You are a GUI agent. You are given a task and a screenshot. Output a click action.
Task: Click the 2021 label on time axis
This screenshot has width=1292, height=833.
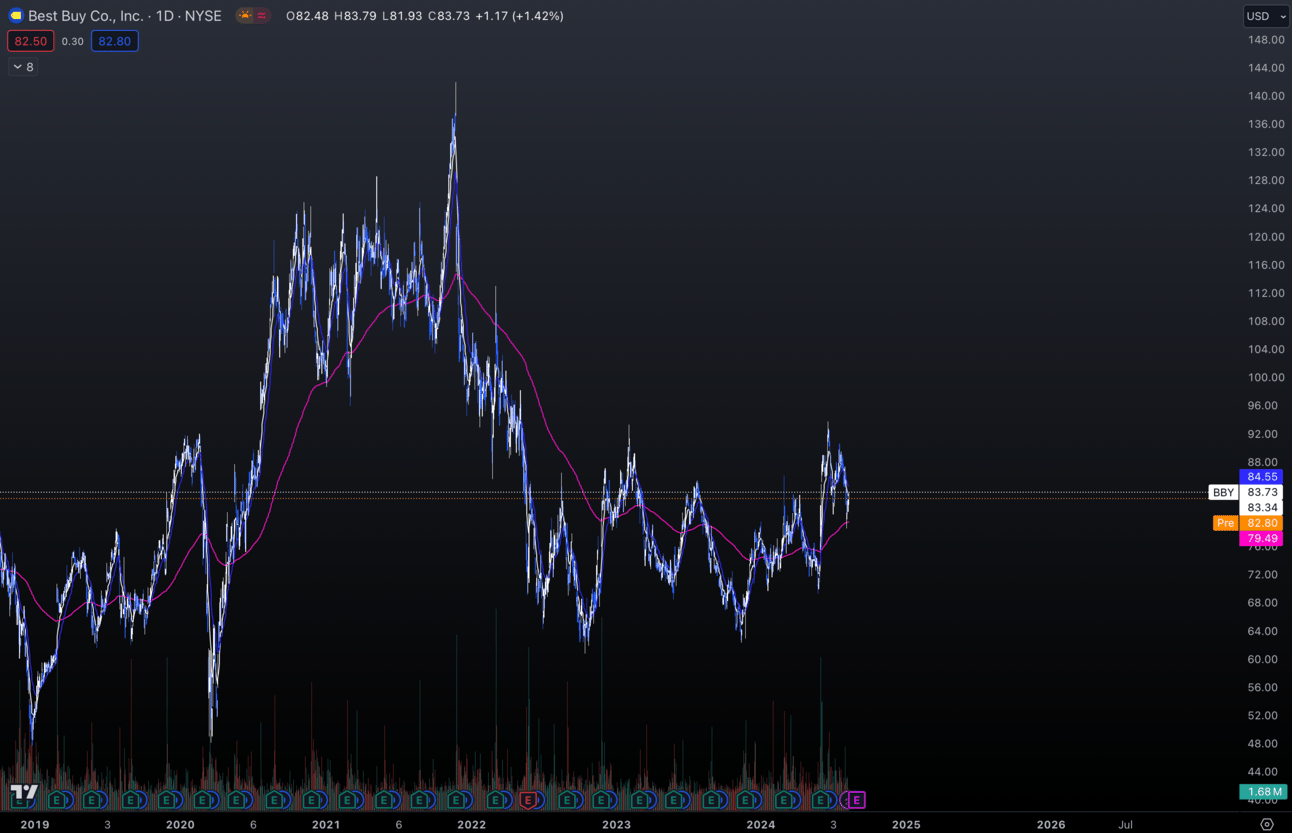[325, 825]
